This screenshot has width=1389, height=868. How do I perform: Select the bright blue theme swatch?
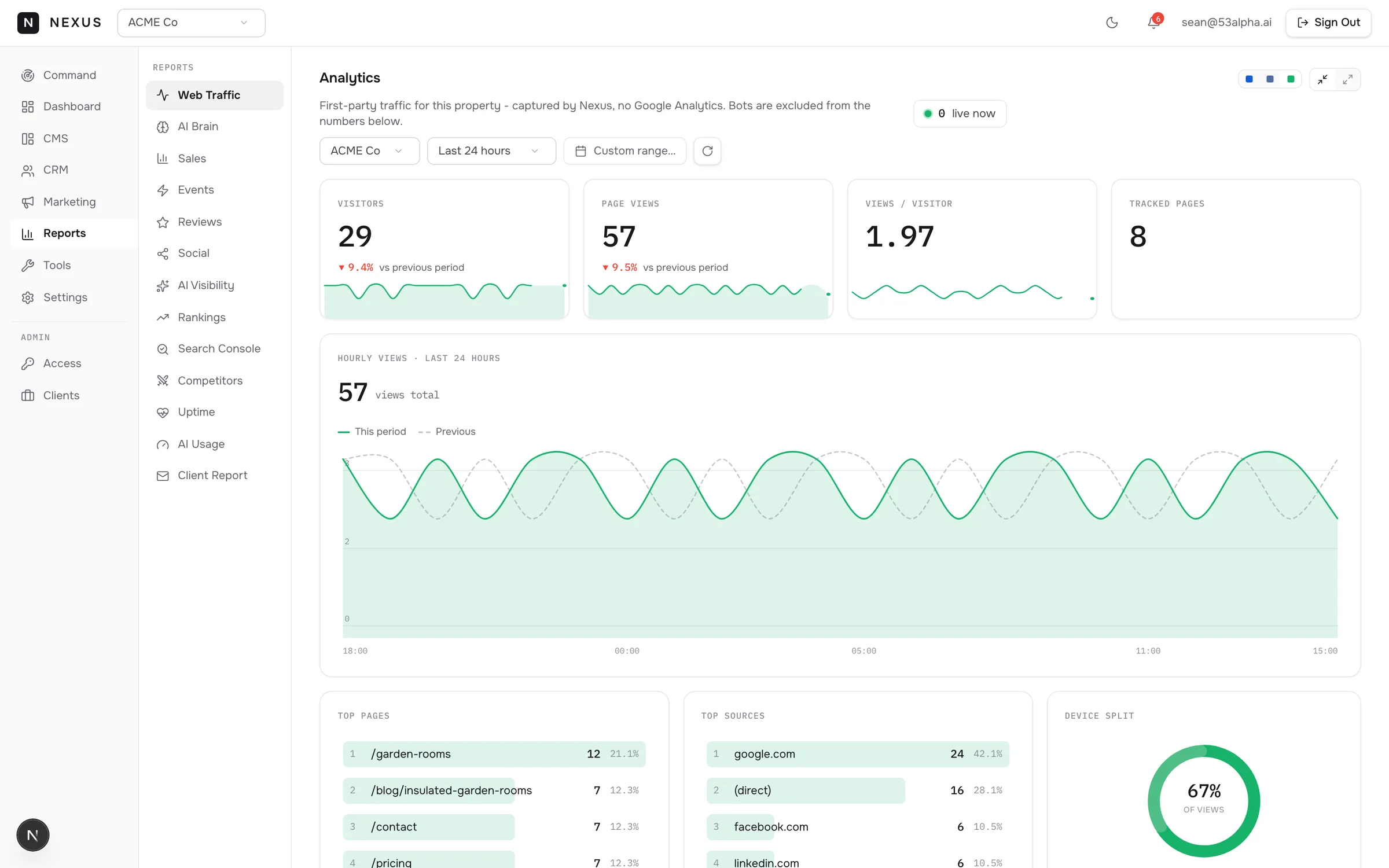(1249, 79)
